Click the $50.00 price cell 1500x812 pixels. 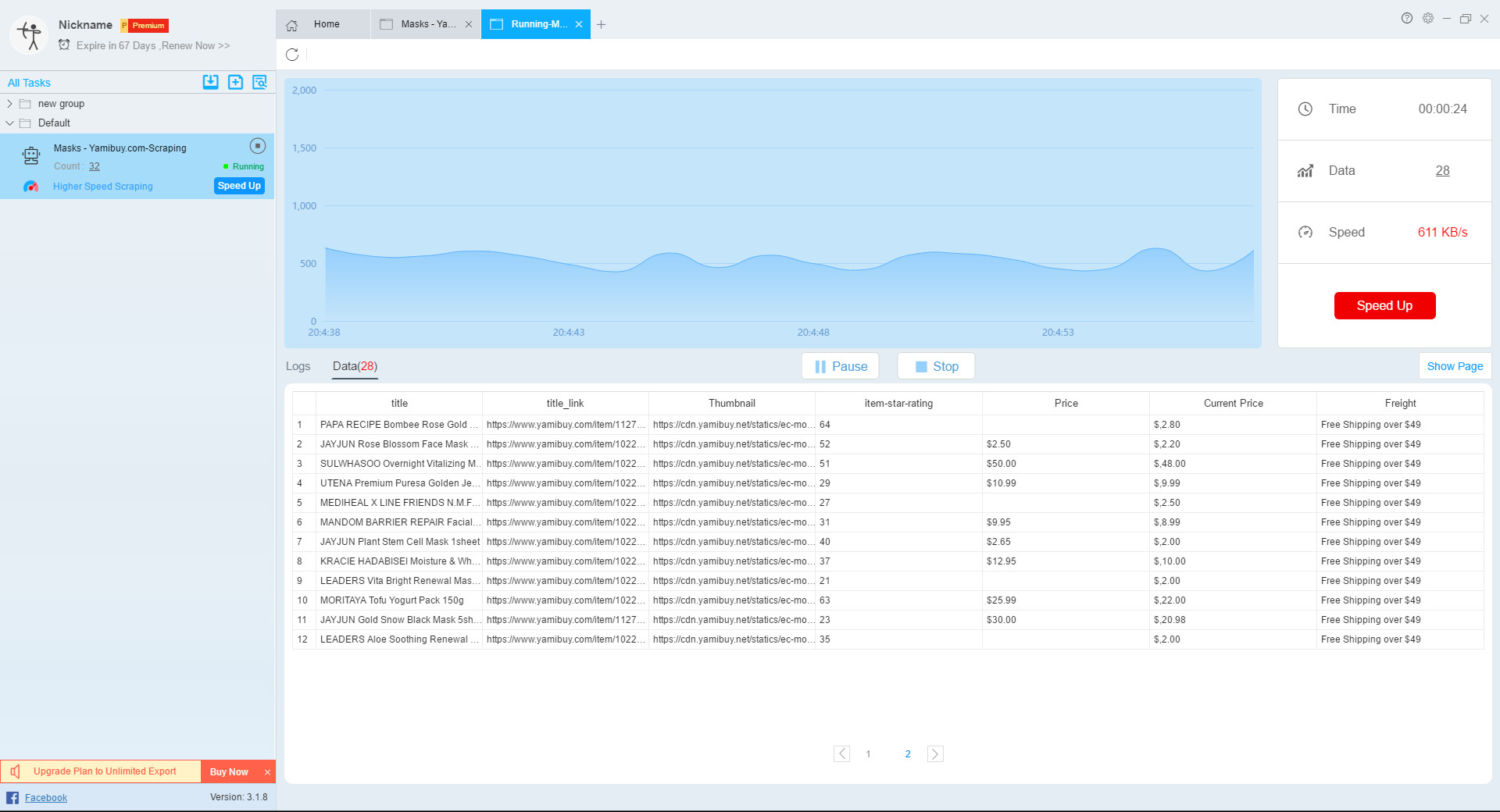pyautogui.click(x=1066, y=464)
